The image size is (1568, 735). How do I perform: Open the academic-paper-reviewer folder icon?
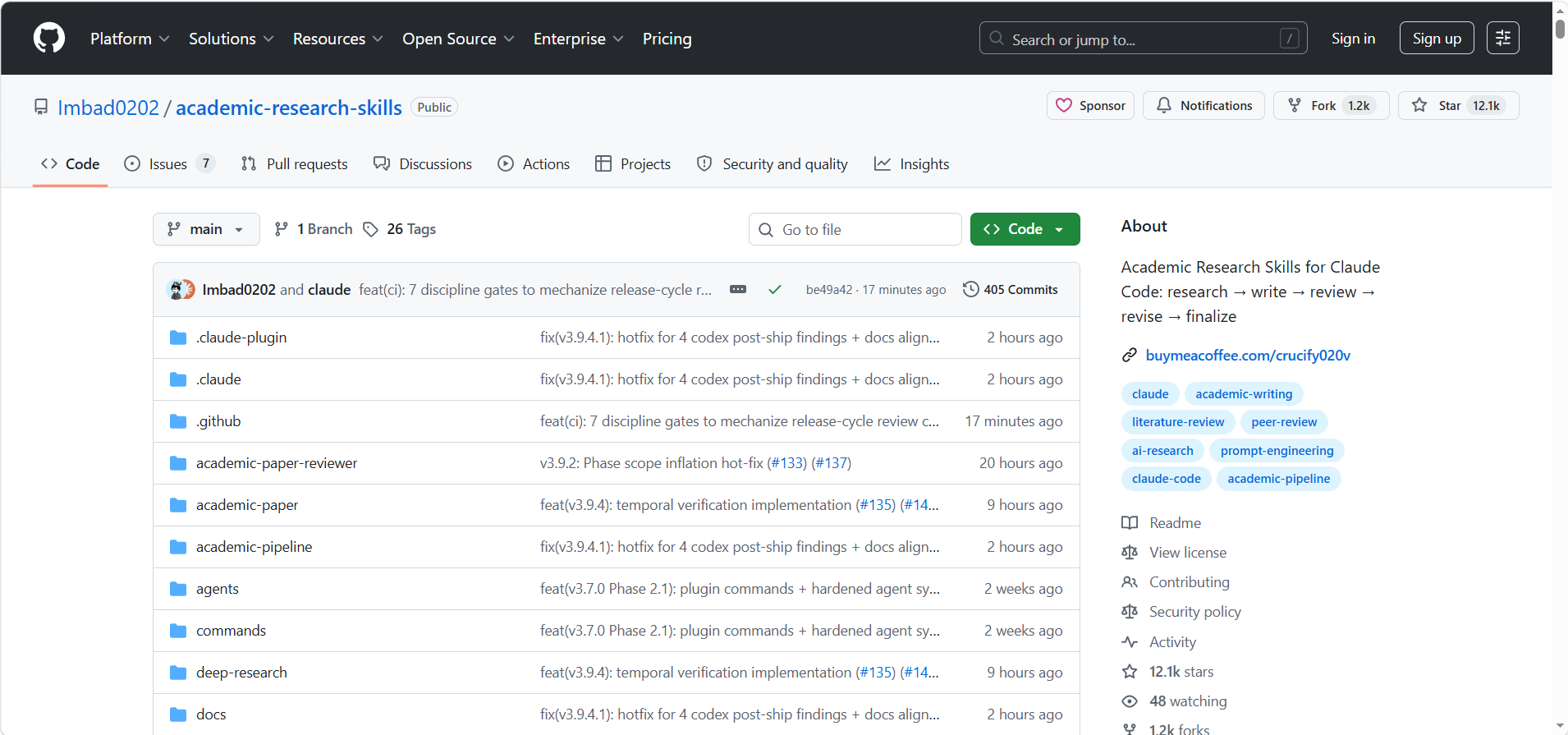(178, 463)
